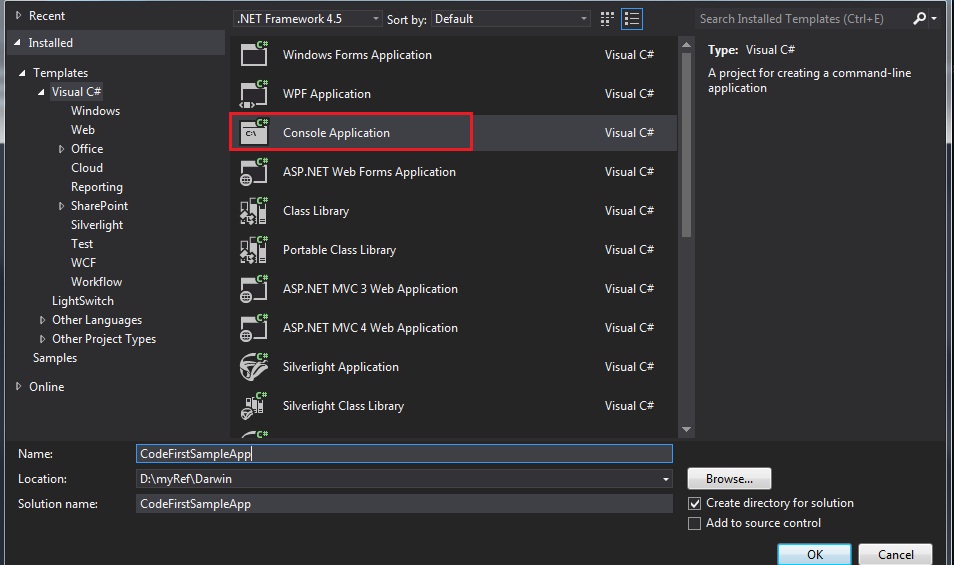Enable Add to source control checkbox
This screenshot has height=565, width=954.
[695, 524]
